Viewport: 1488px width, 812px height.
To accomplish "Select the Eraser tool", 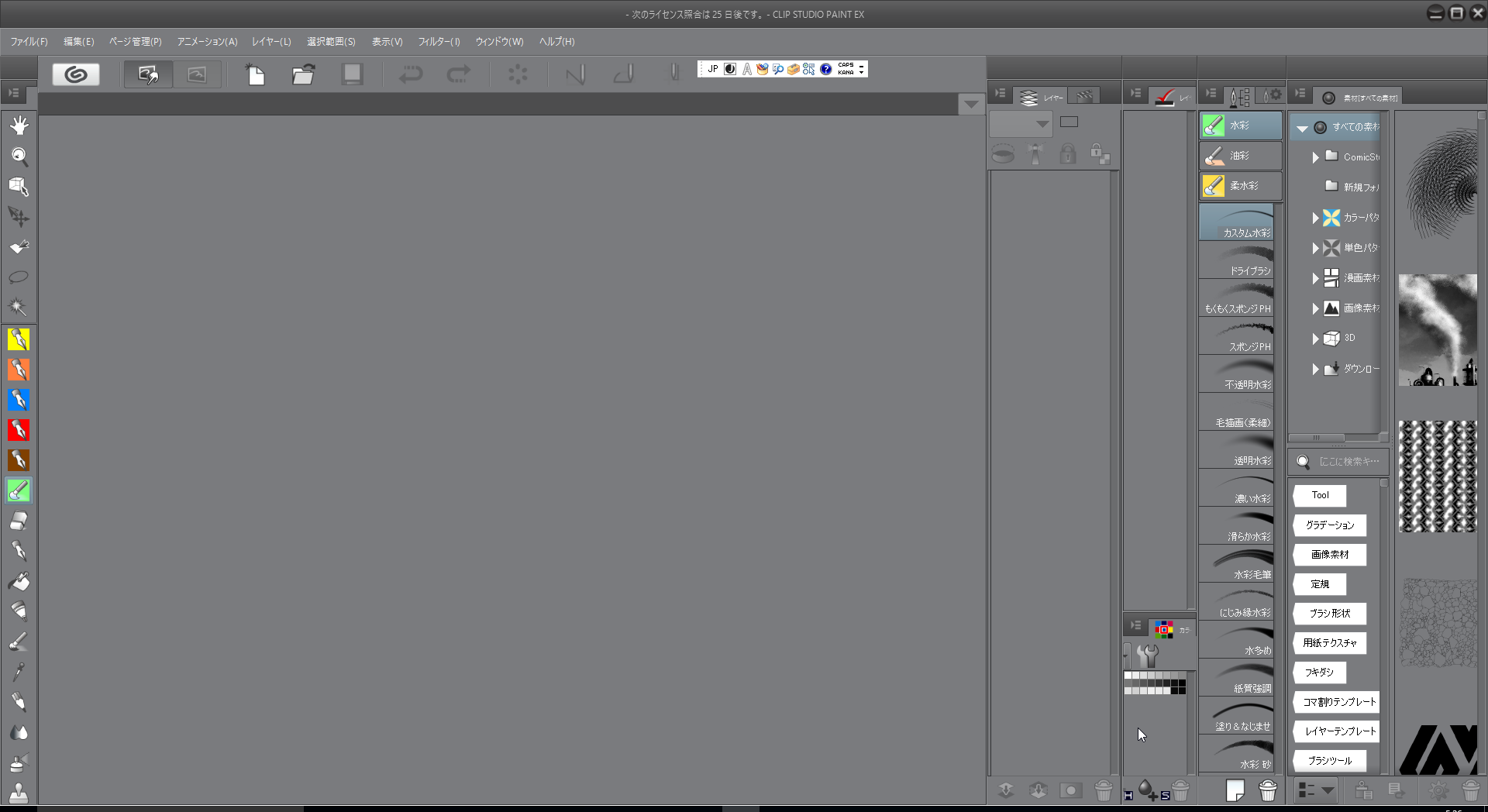I will pos(19,521).
